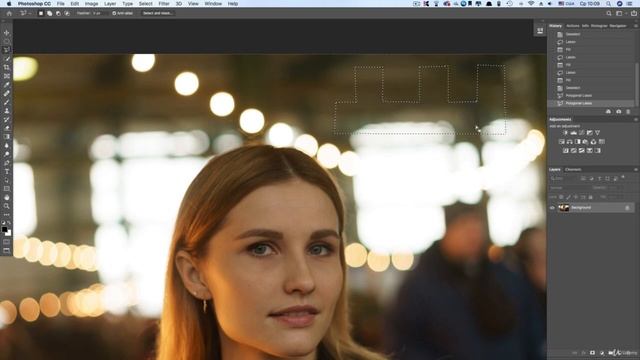This screenshot has width=640, height=360.
Task: Add a Vibrance adjustment
Action: click(x=598, y=133)
